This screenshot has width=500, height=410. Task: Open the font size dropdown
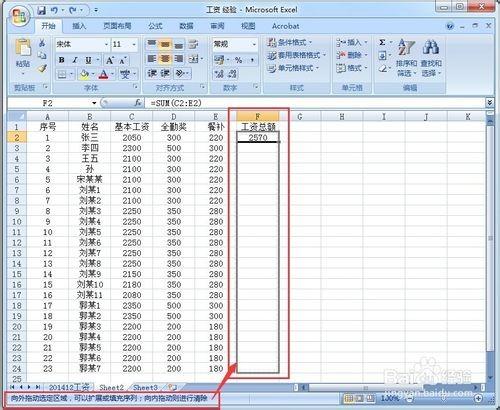tap(134, 44)
